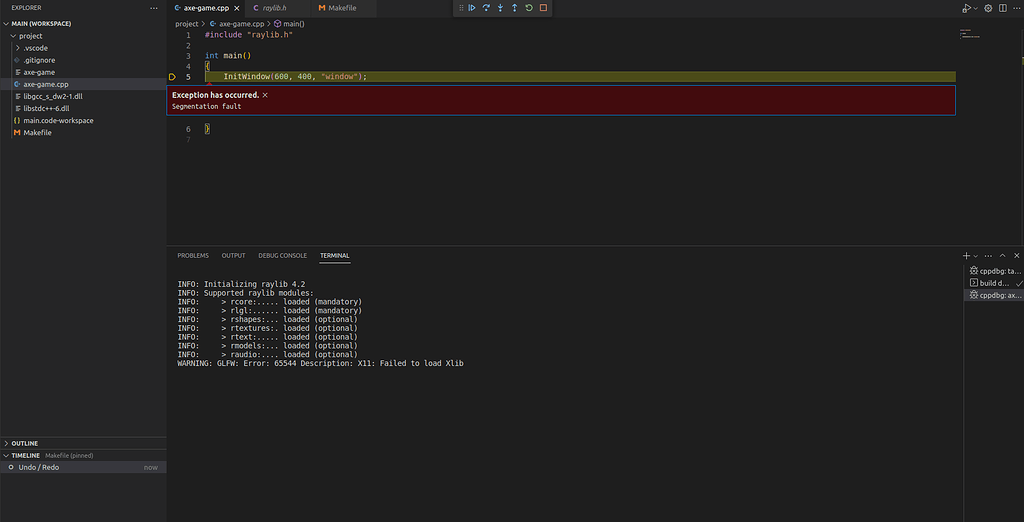The width and height of the screenshot is (1024, 522).
Task: Click the debug Step Into icon
Action: 500,8
